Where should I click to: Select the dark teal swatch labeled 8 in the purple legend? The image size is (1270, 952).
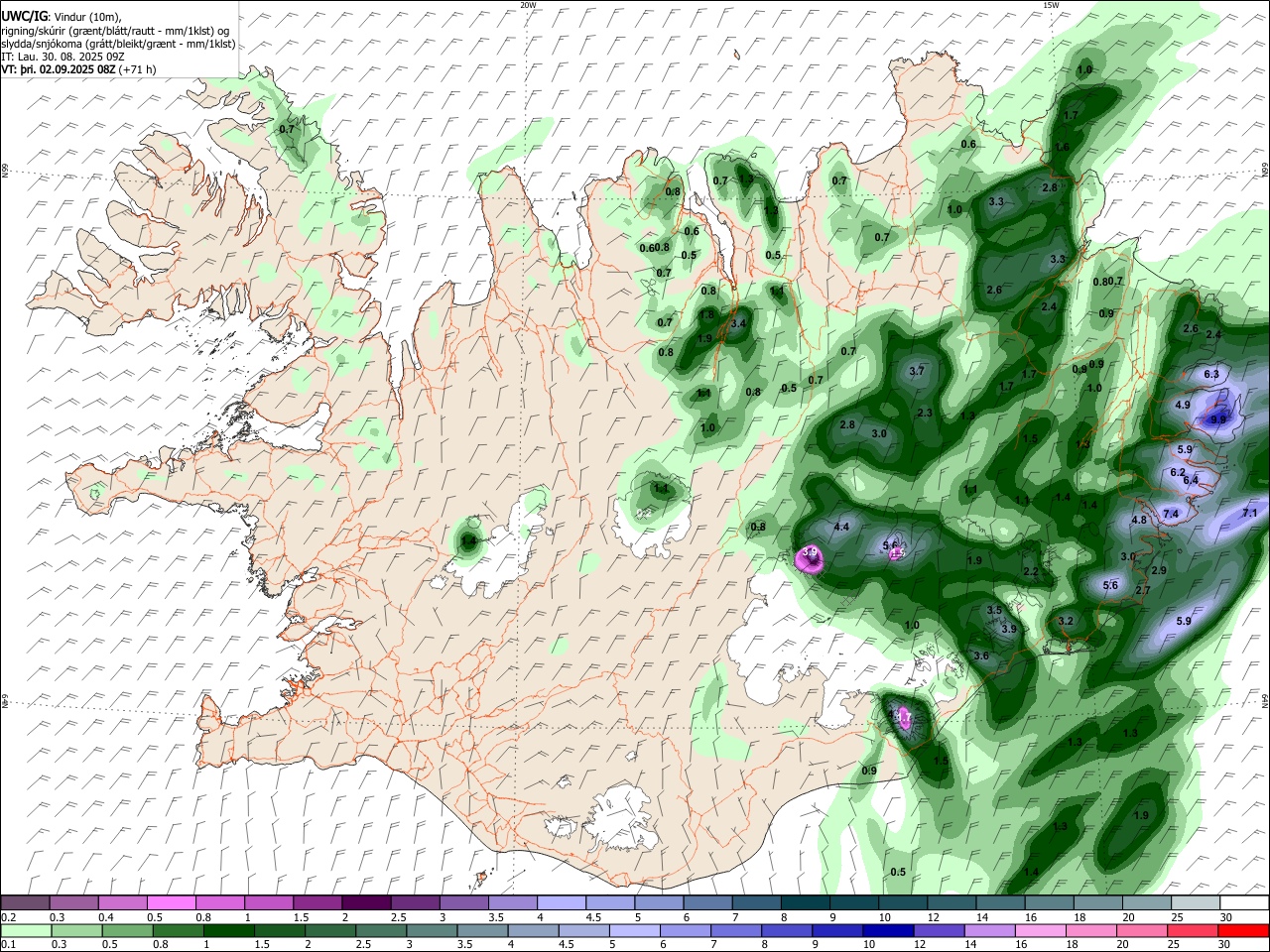(805, 903)
